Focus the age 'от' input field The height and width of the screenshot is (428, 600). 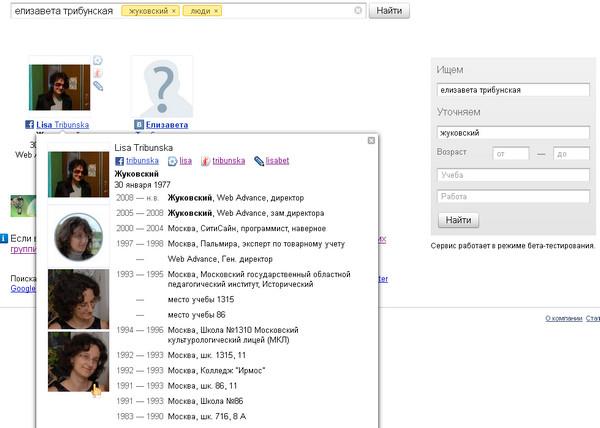point(511,154)
